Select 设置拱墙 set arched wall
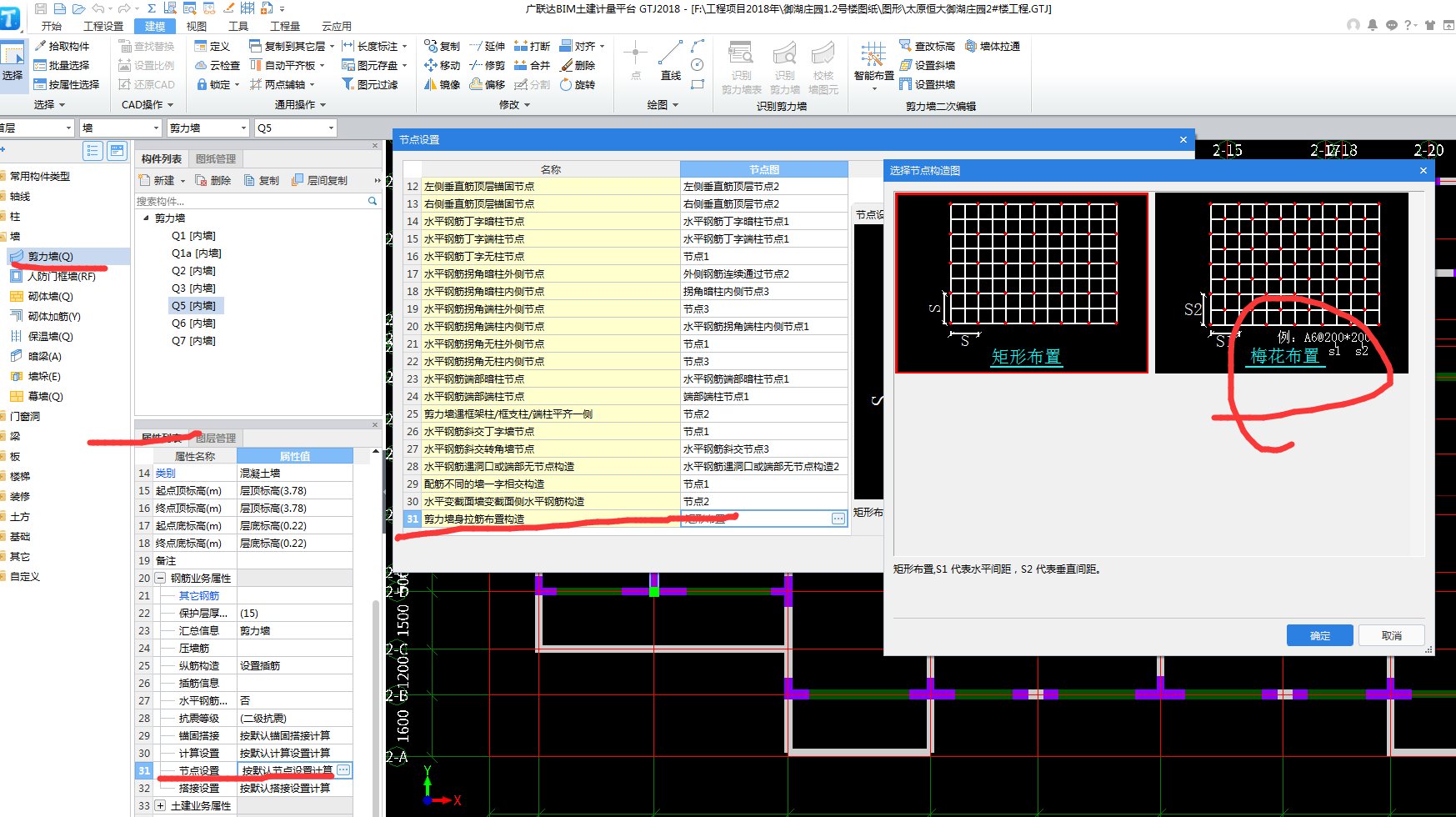This screenshot has width=1456, height=817. pyautogui.click(x=927, y=84)
